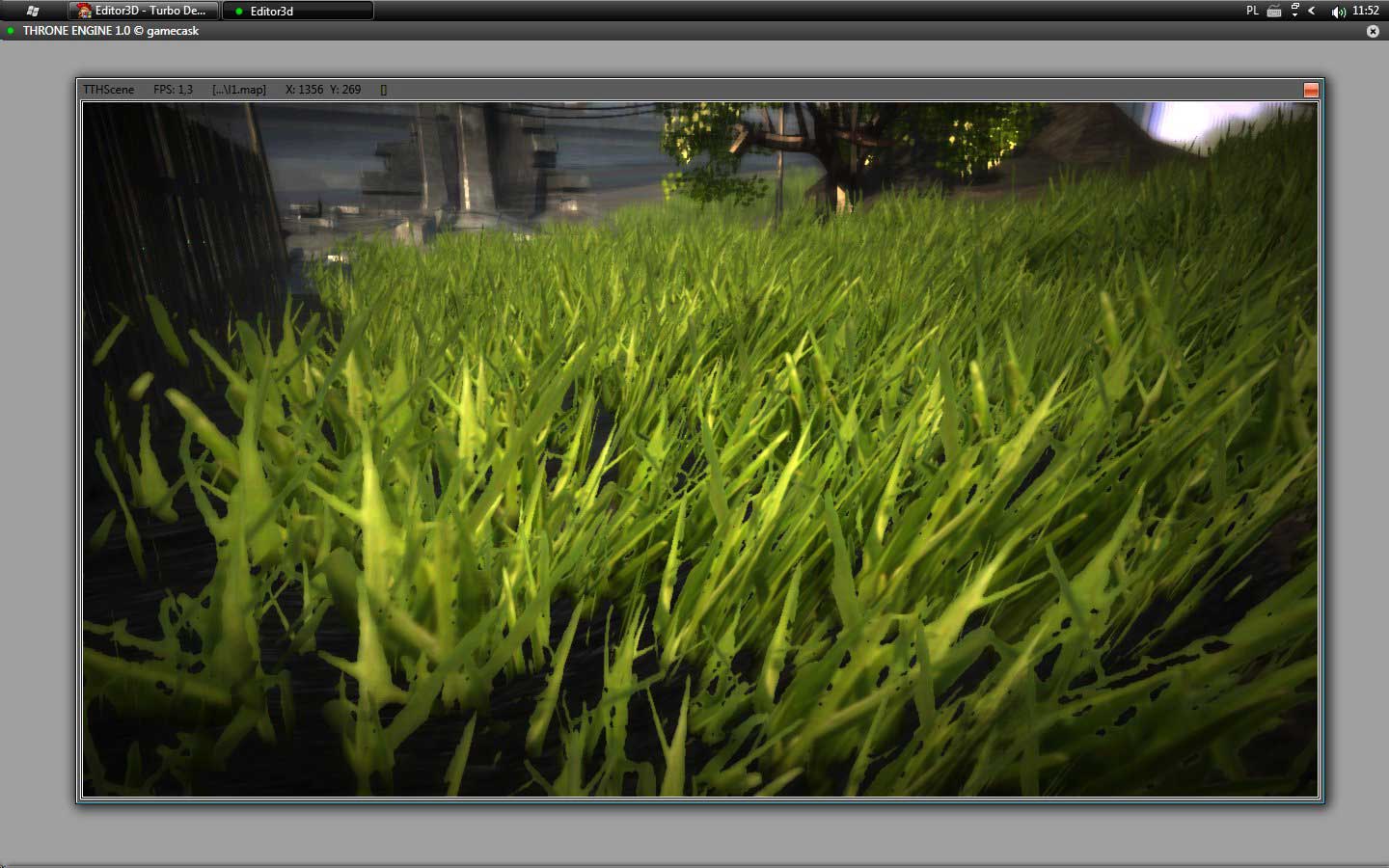Open the on-screen keyboard tray icon
The width and height of the screenshot is (1389, 868).
pos(1274,11)
